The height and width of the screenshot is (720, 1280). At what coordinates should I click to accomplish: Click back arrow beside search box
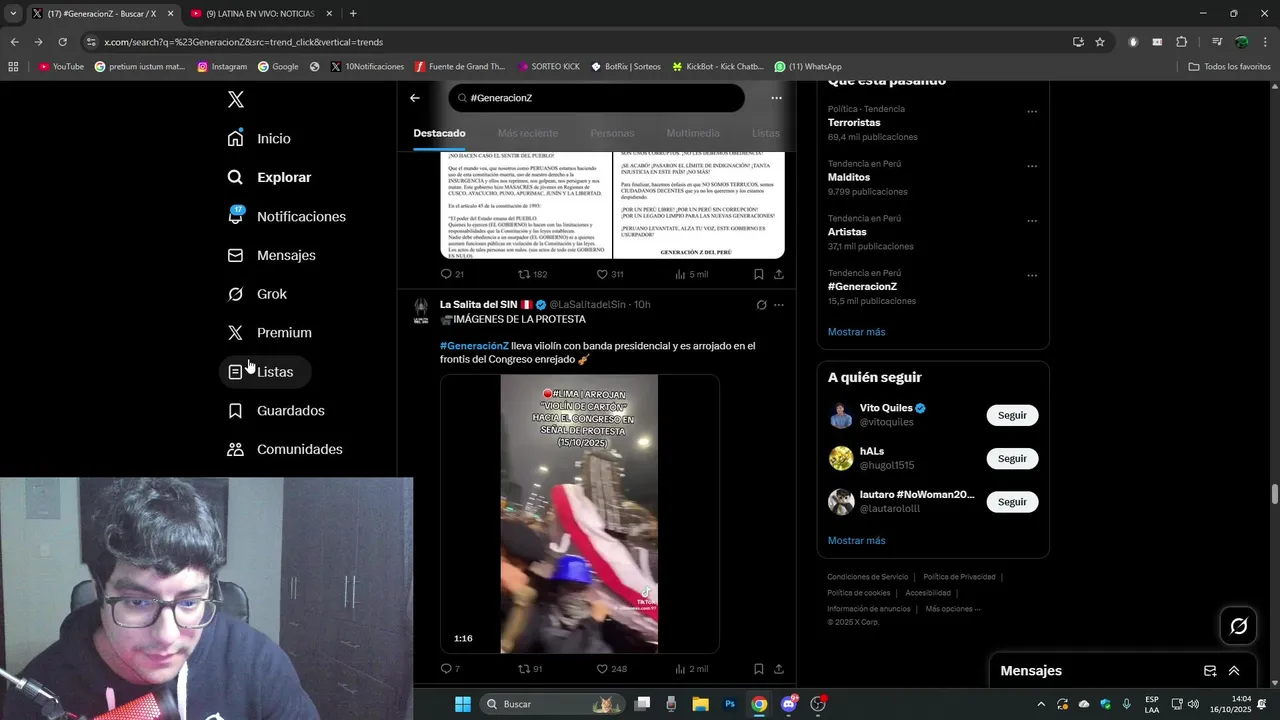pos(415,98)
